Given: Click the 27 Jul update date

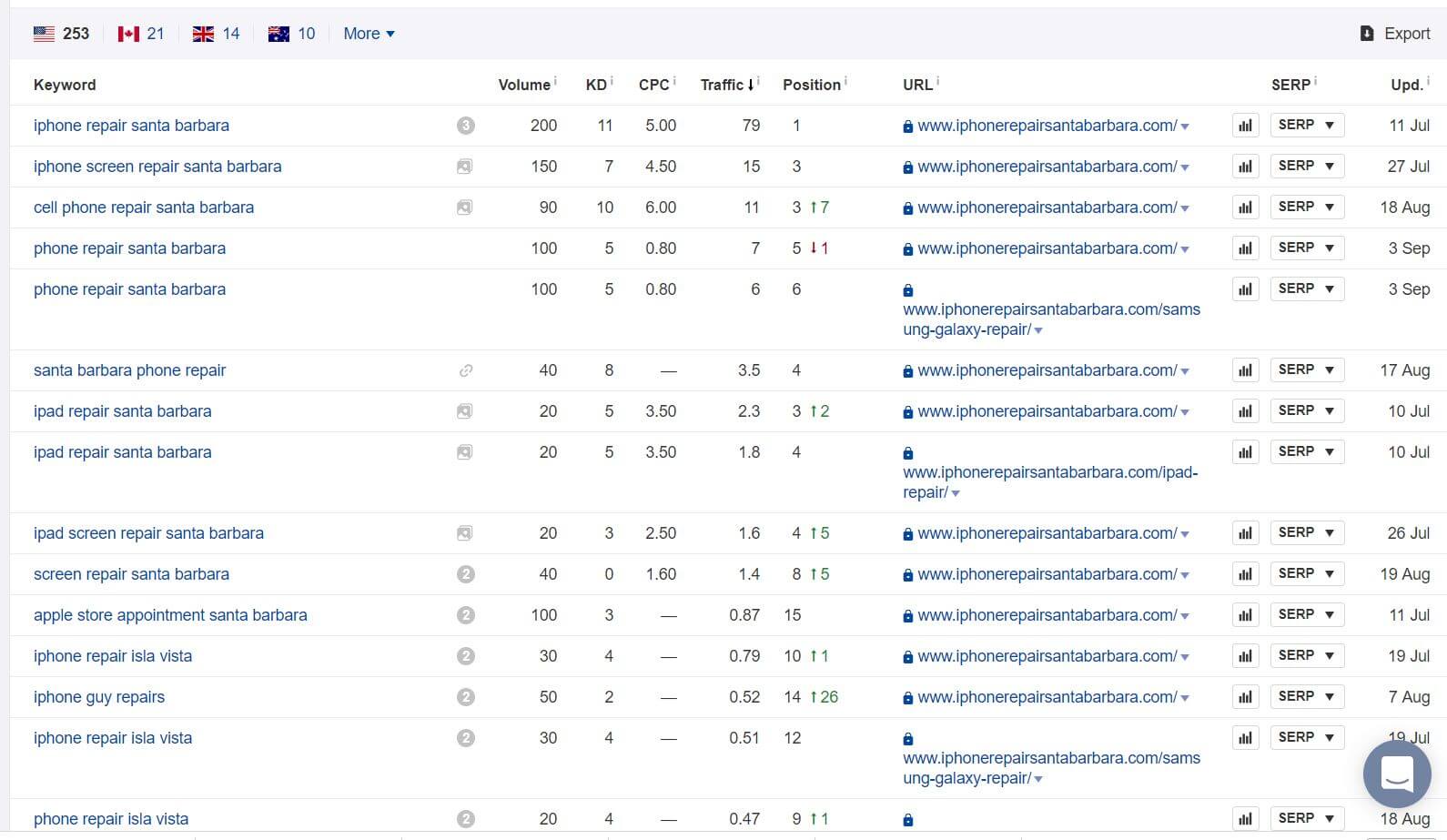Looking at the screenshot, I should [1409, 167].
